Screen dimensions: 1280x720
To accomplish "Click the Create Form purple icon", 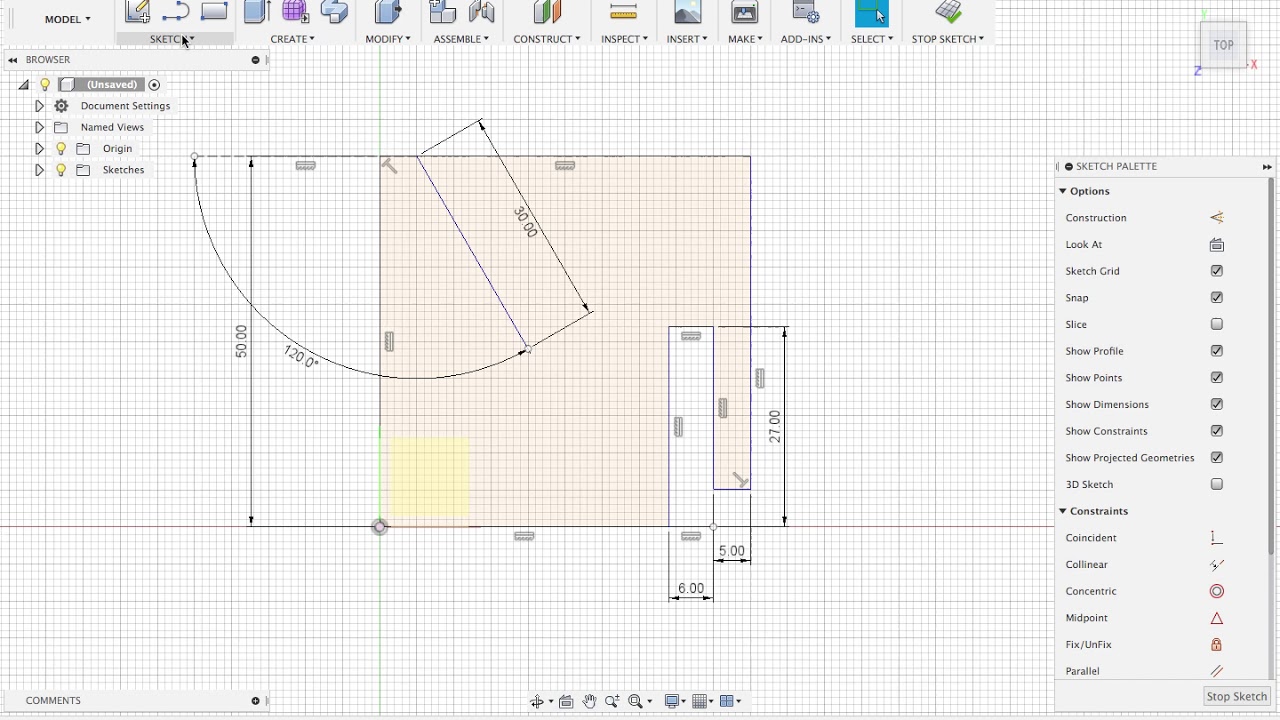I will tap(295, 12).
